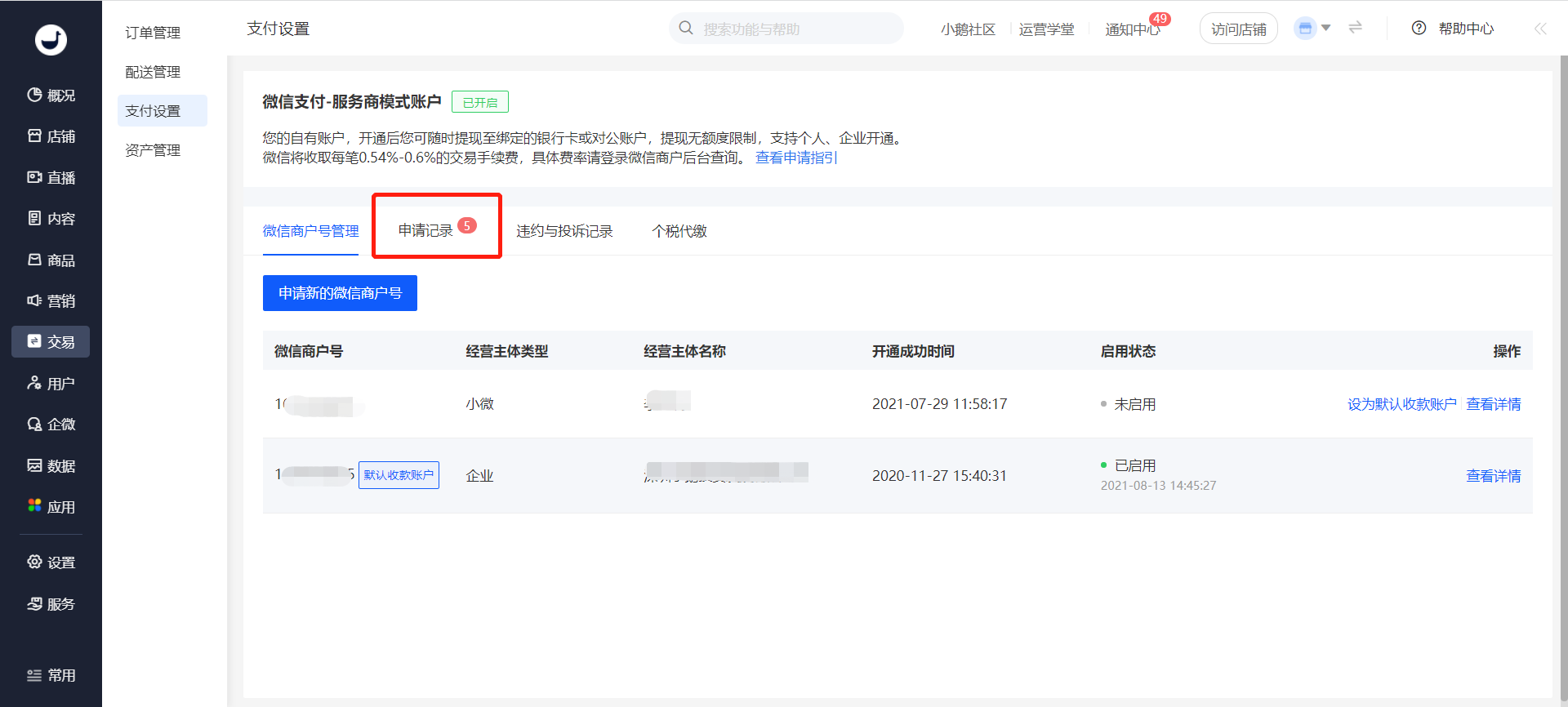Open 配送管理 submenu item
Image resolution: width=1568 pixels, height=707 pixels.
coord(153,72)
